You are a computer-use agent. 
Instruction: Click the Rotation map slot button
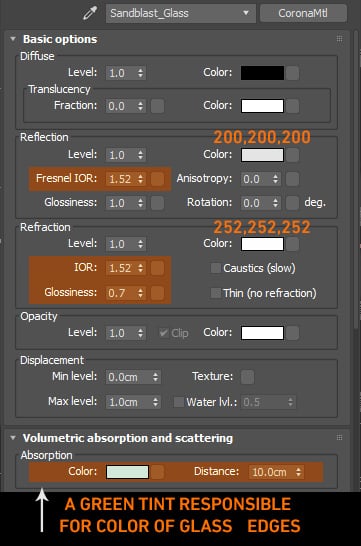coord(292,203)
